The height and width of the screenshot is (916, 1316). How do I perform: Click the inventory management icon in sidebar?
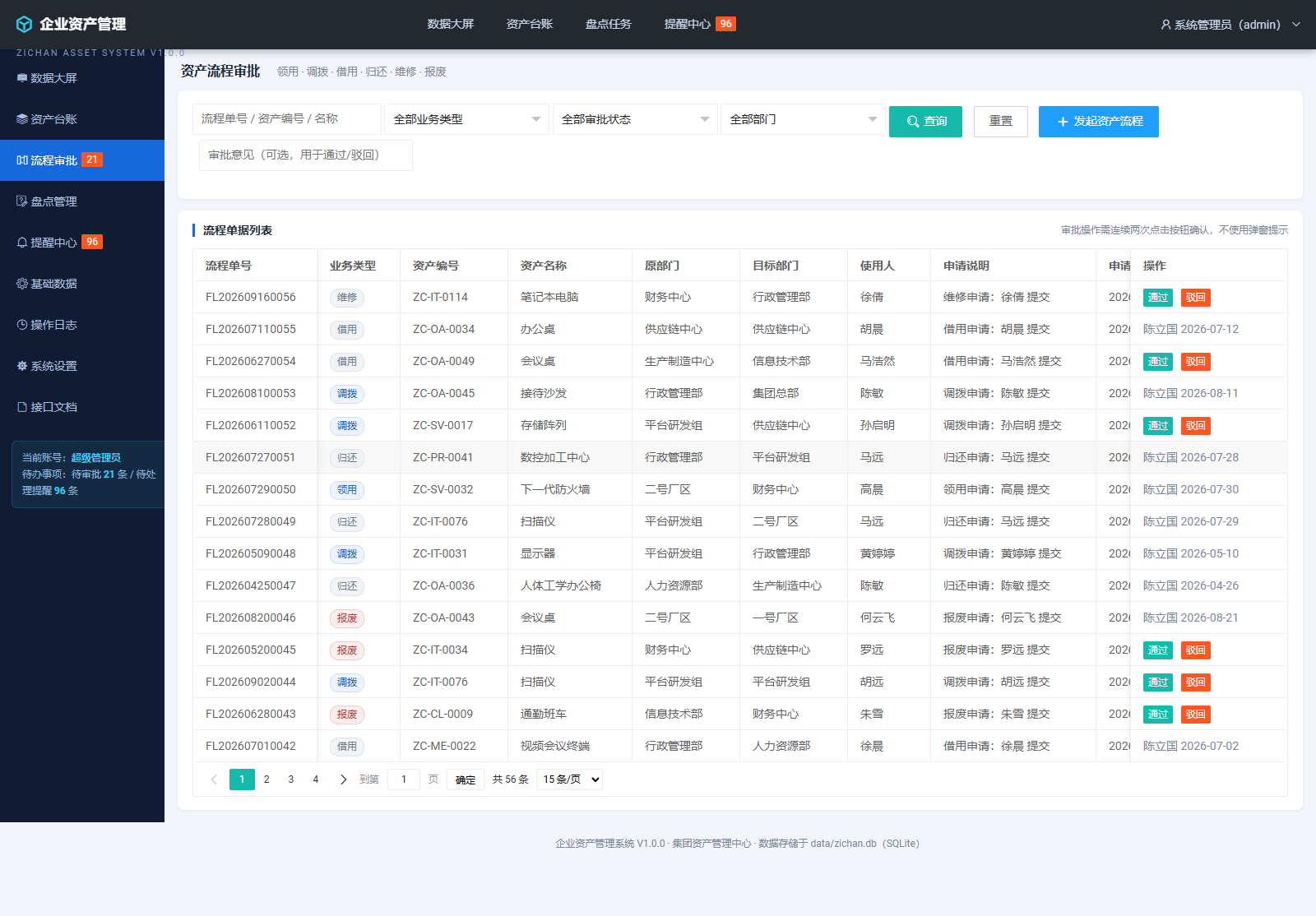point(22,201)
